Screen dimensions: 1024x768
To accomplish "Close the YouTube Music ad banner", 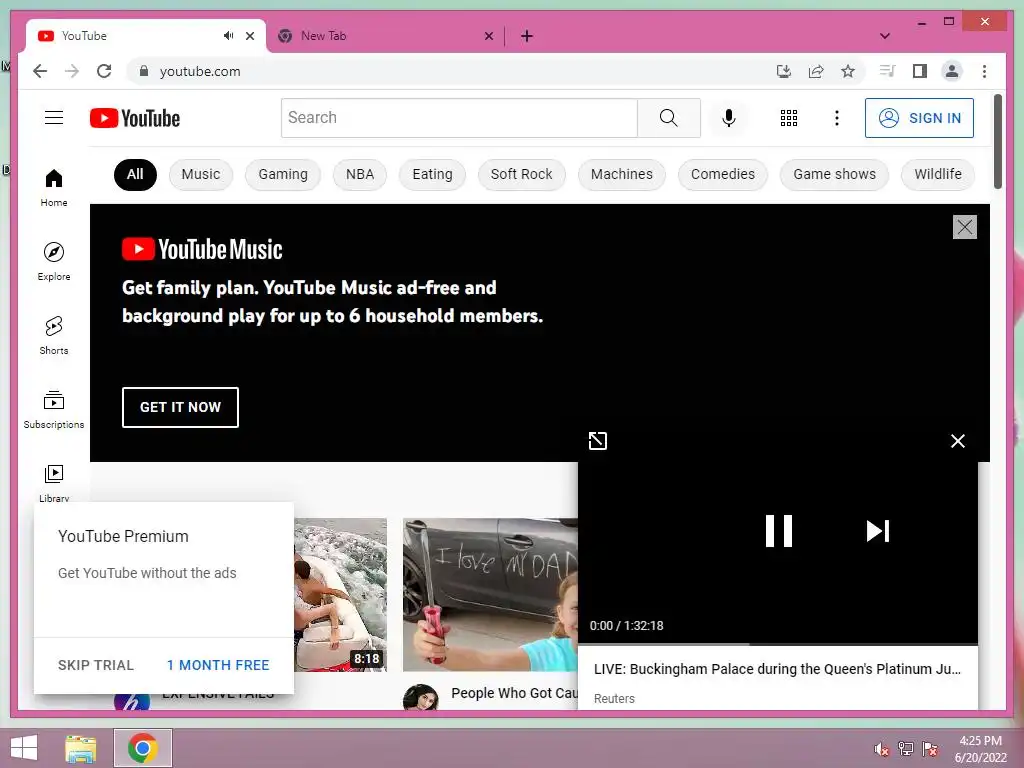I will point(965,227).
